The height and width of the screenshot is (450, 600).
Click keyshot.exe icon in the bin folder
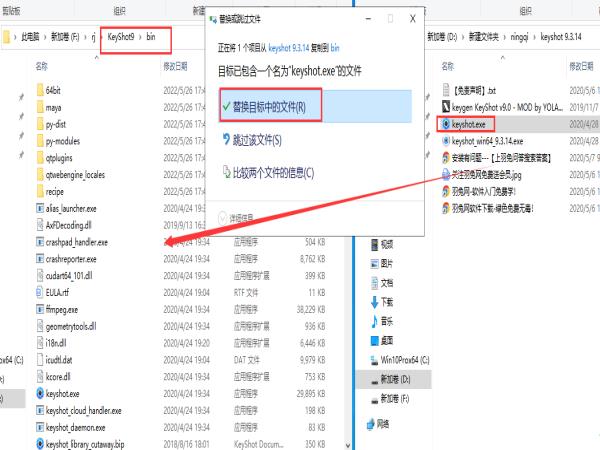tap(40, 393)
